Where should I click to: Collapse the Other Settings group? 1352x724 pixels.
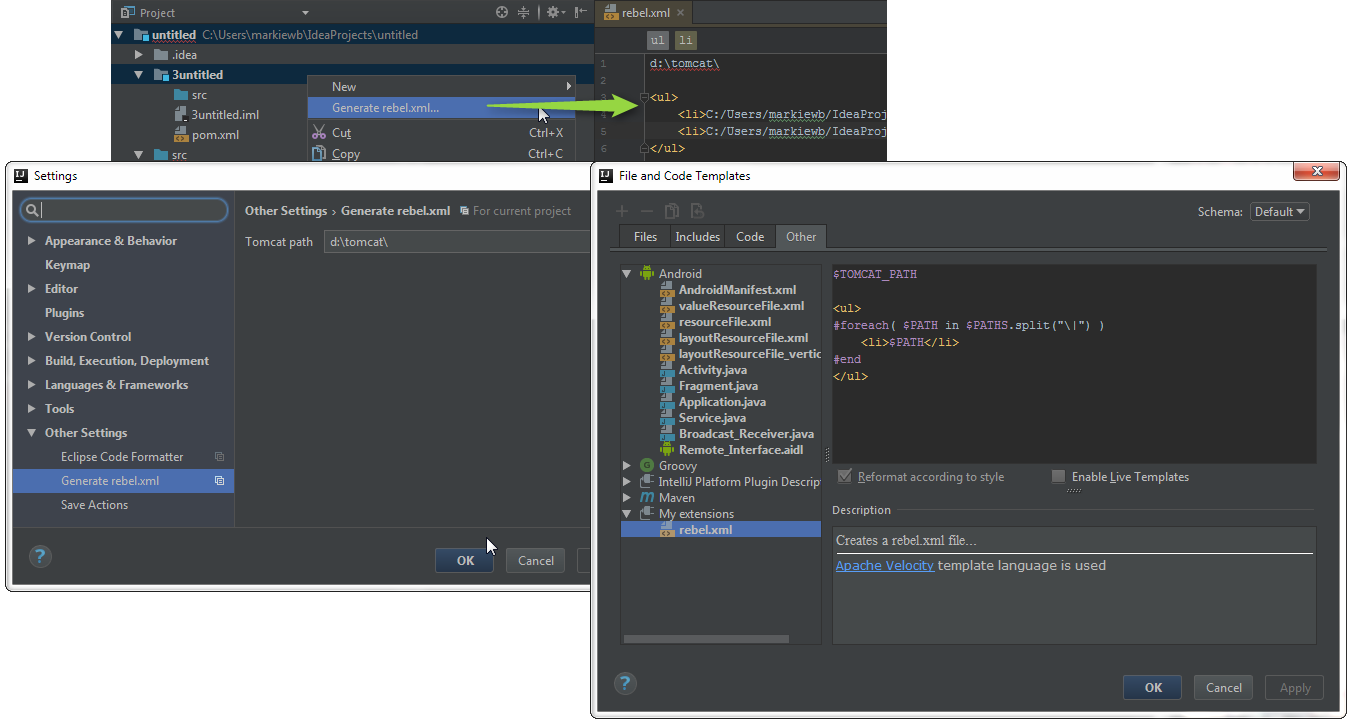32,432
